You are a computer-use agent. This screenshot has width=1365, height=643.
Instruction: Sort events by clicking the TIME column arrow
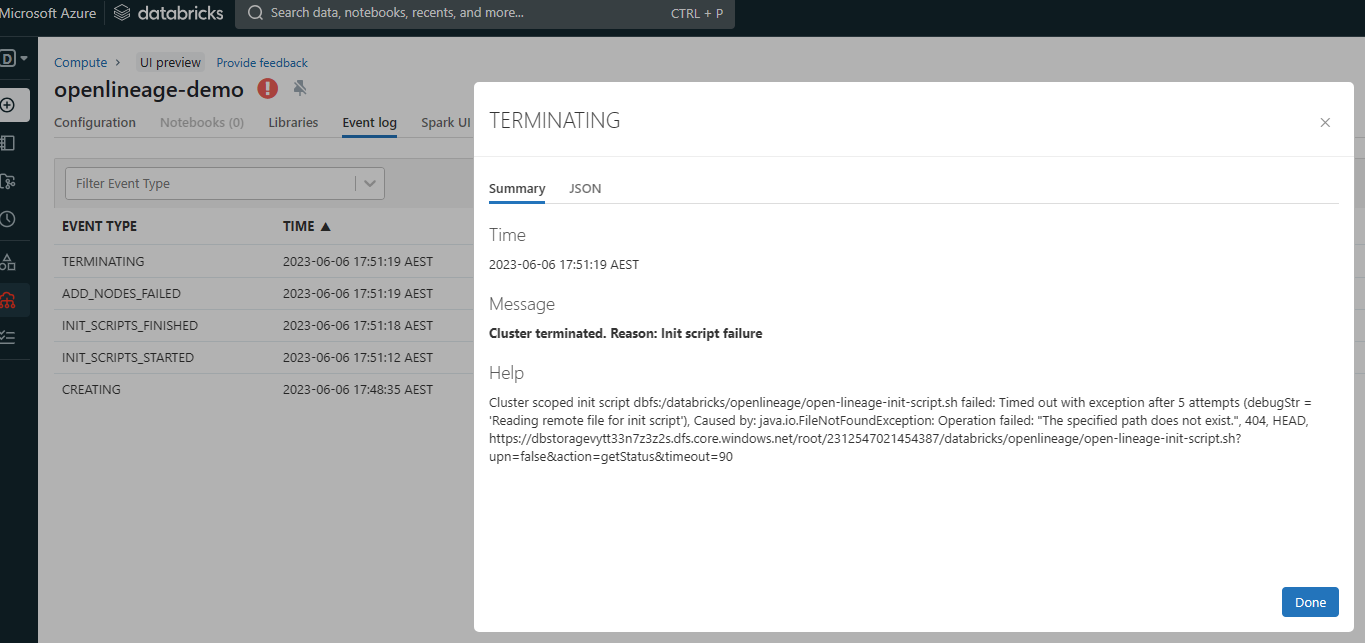[x=323, y=226]
